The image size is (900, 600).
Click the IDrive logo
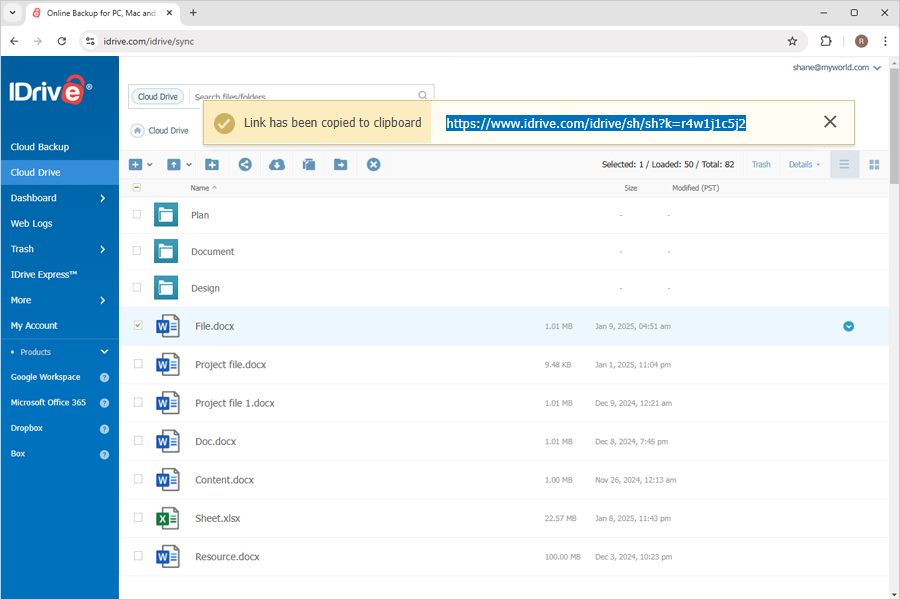(x=51, y=90)
